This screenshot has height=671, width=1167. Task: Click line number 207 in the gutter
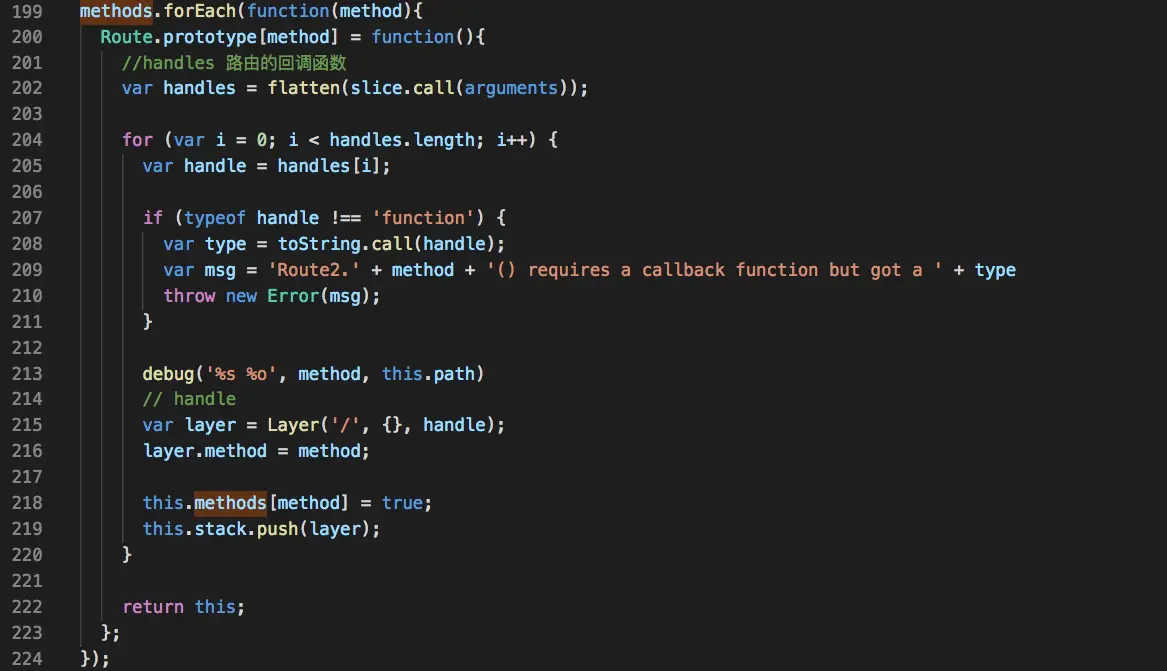coord(27,218)
